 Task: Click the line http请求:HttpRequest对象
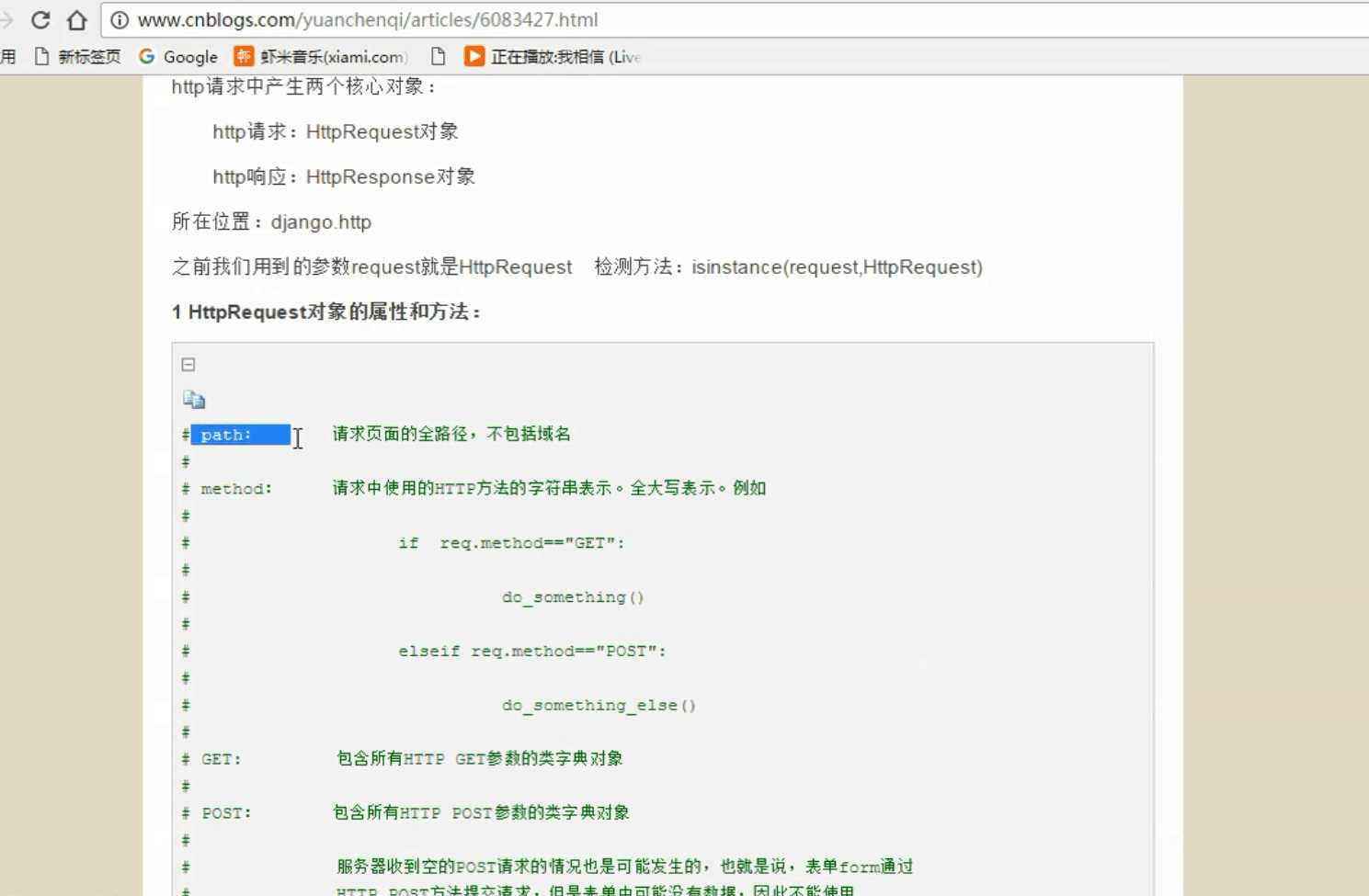coord(336,131)
